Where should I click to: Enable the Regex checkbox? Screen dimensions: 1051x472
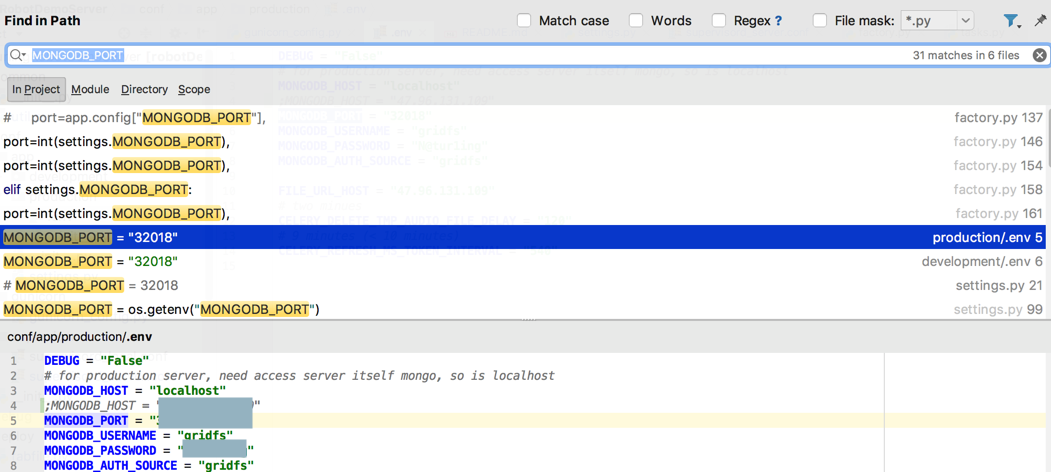pyautogui.click(x=719, y=20)
